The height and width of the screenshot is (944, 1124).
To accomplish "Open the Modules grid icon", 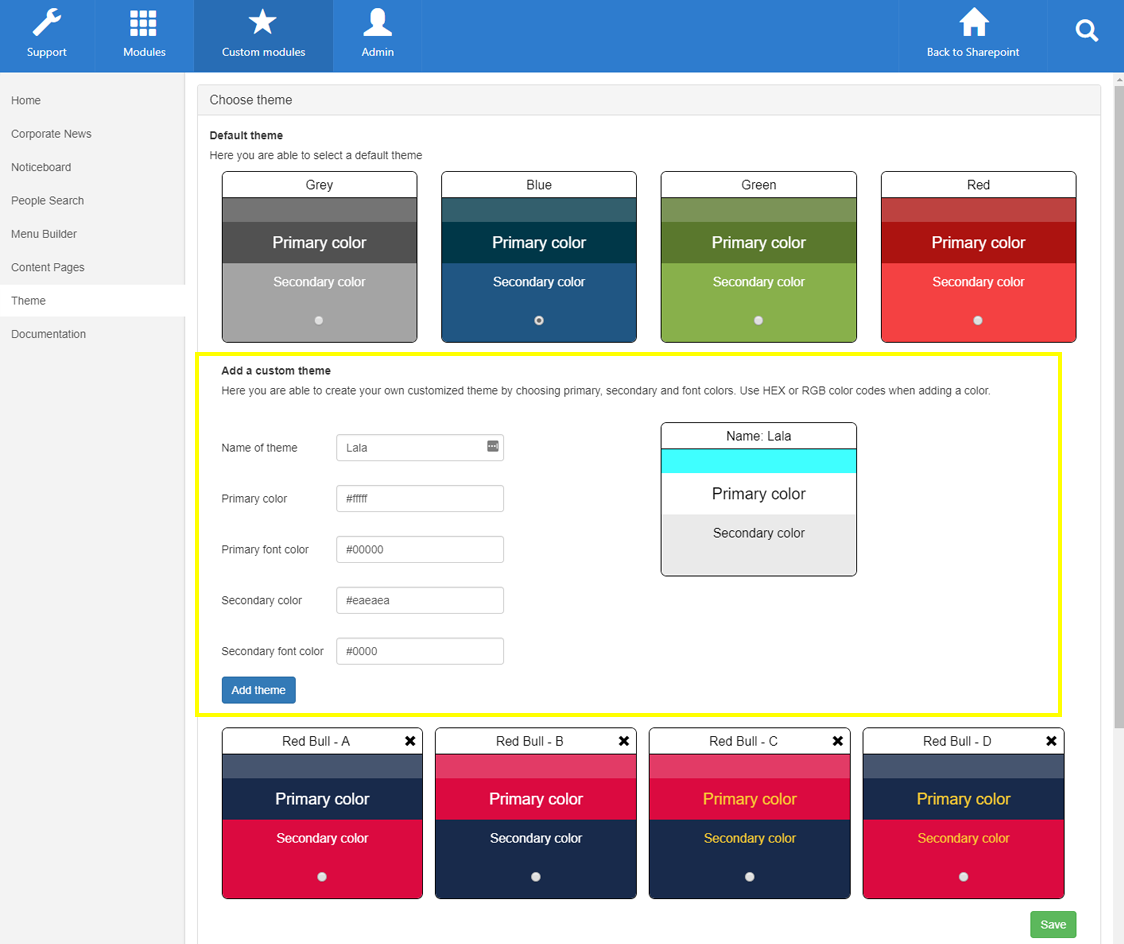I will (x=144, y=23).
